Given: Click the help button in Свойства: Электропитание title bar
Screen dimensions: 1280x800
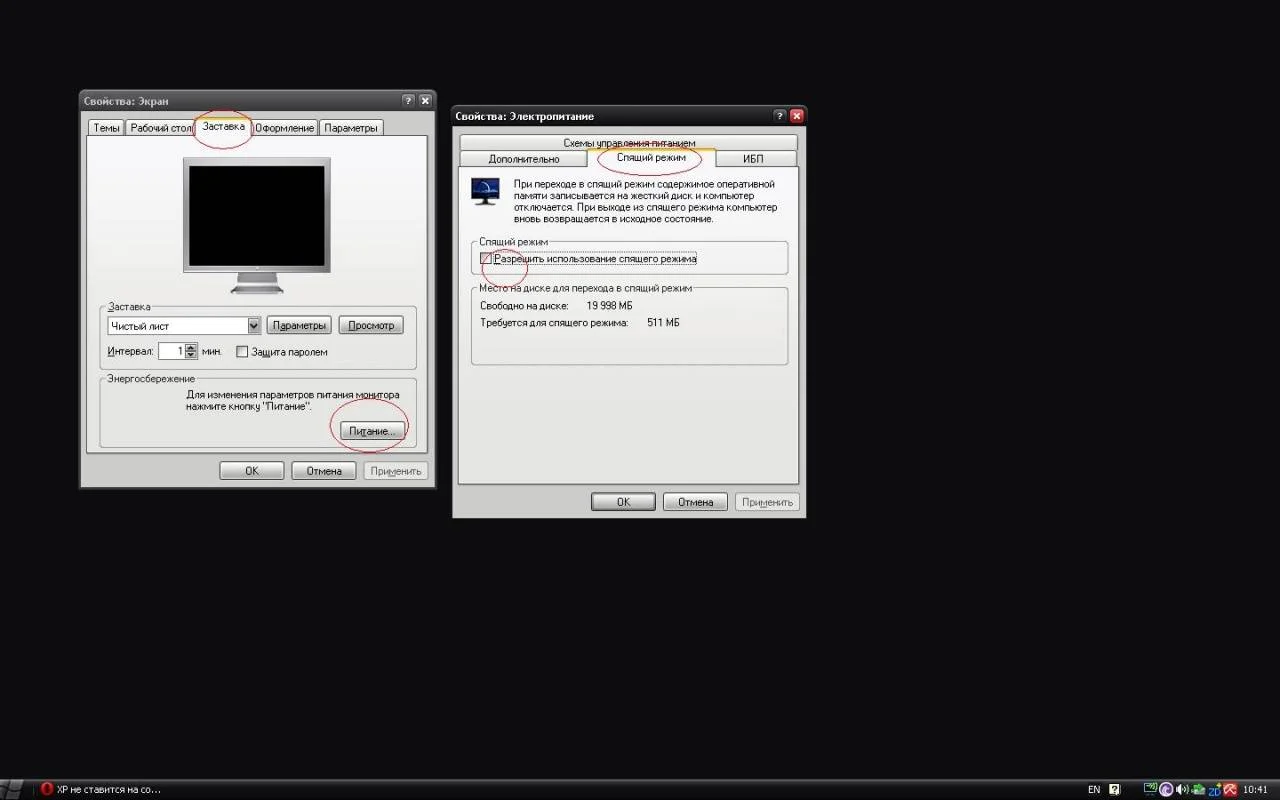Looking at the screenshot, I should [x=780, y=116].
